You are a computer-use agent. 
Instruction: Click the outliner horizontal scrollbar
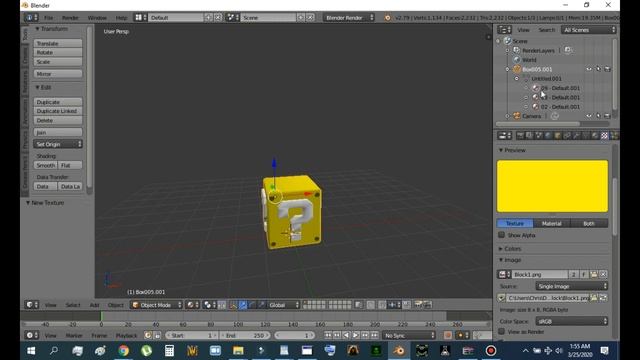tap(538, 124)
